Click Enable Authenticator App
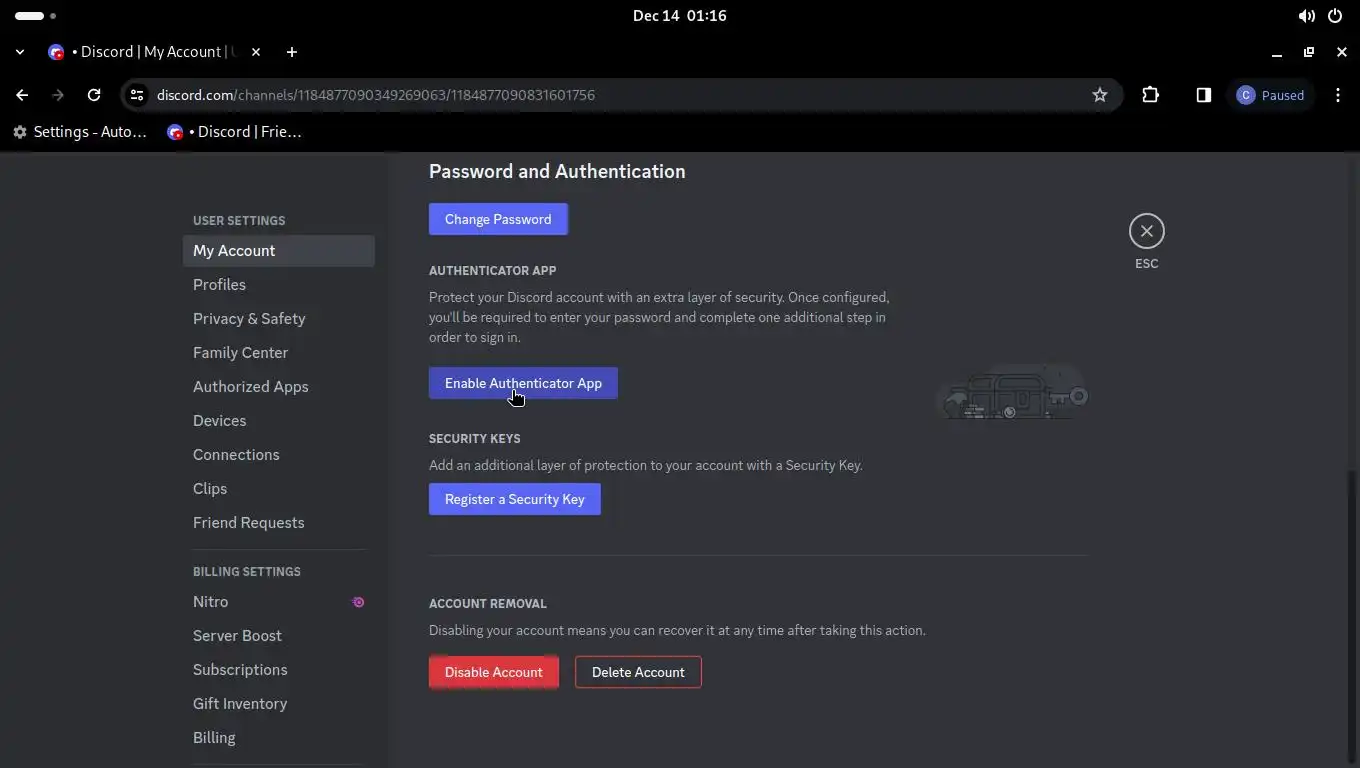Viewport: 1360px width, 768px height. pyautogui.click(x=523, y=383)
